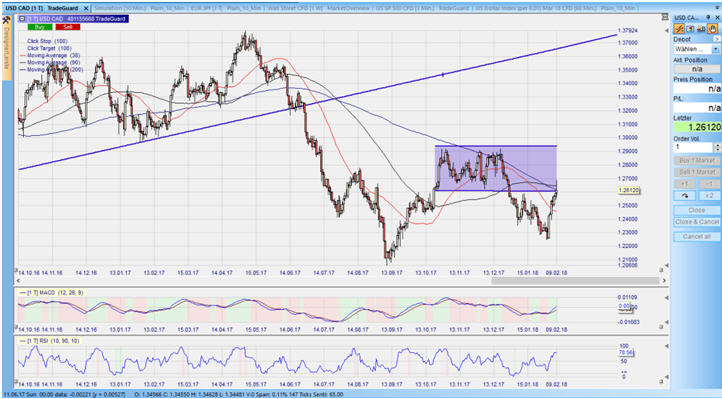The image size is (722, 399).
Task: Click the Order Vol. stepper arrows
Action: pyautogui.click(x=716, y=147)
